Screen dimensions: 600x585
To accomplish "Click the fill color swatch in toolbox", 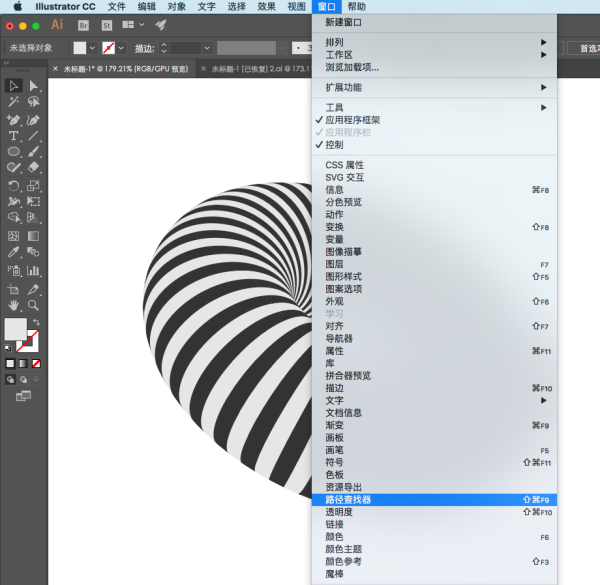I will click(15, 329).
